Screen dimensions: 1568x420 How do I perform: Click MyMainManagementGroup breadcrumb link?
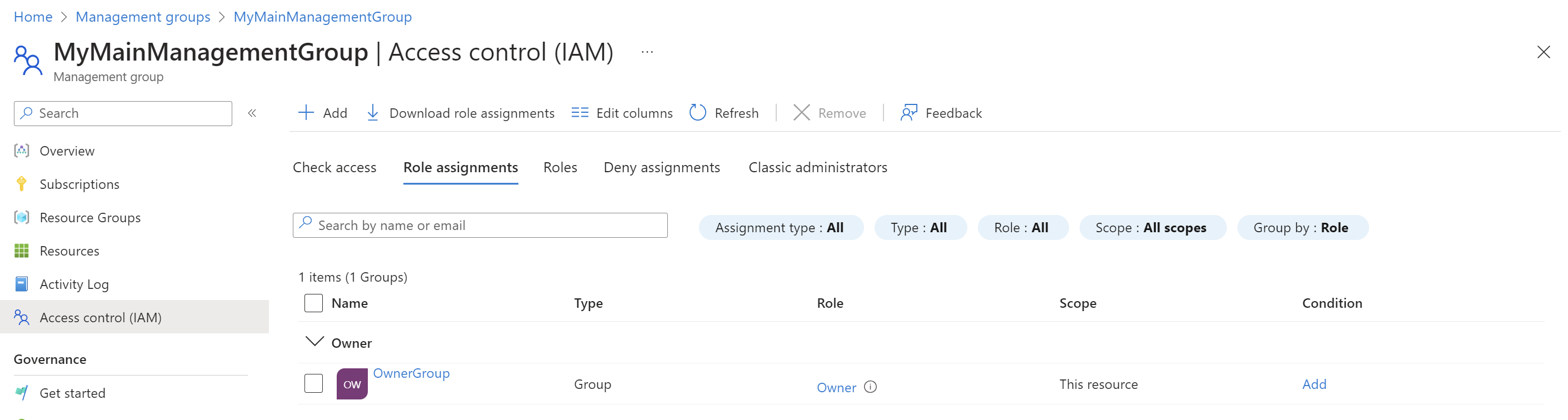(x=323, y=17)
